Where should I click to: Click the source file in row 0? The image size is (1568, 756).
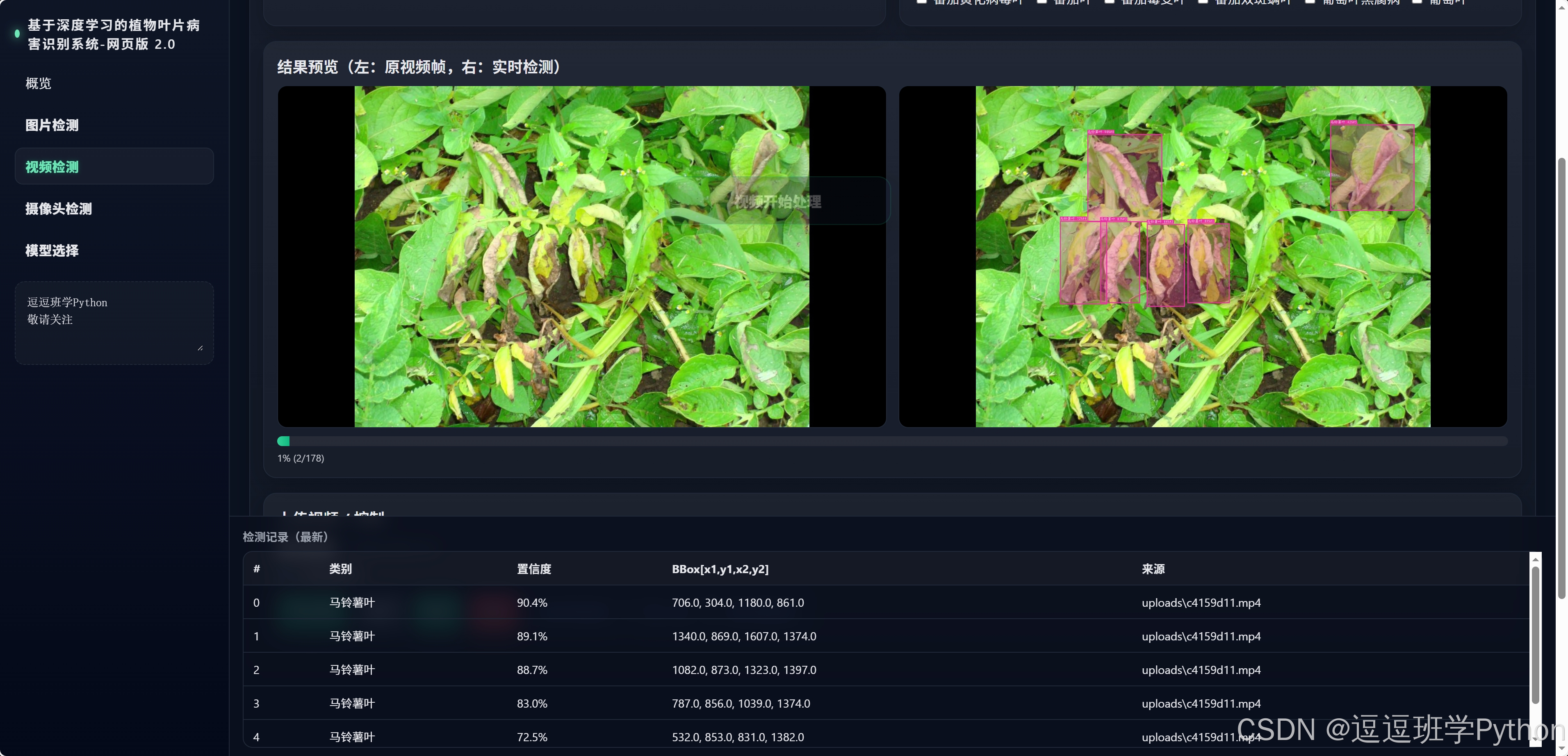[1201, 603]
